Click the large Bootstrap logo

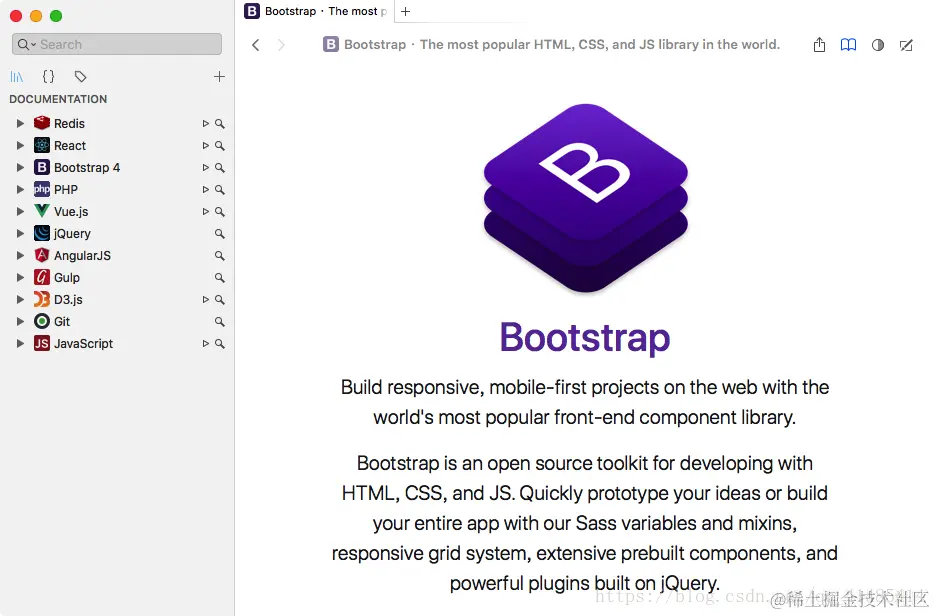[x=586, y=198]
